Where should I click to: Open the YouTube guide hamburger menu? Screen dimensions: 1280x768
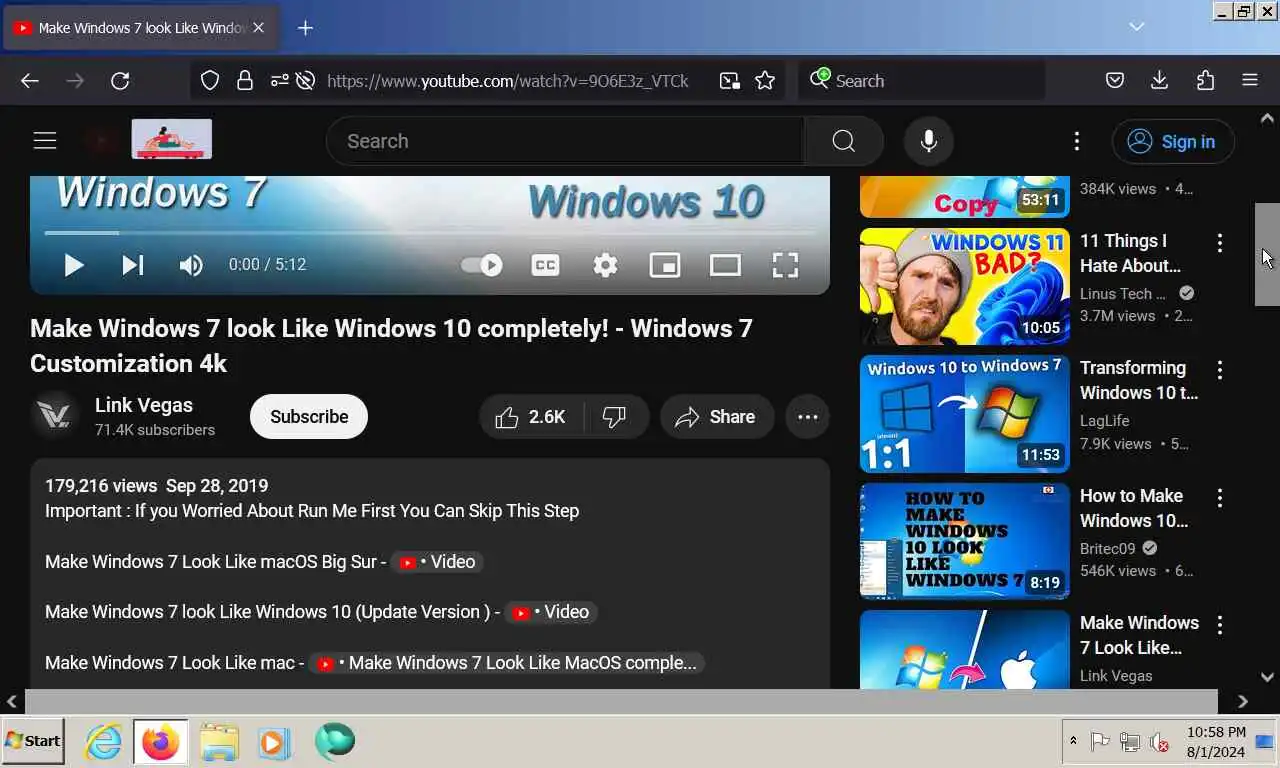coord(45,141)
